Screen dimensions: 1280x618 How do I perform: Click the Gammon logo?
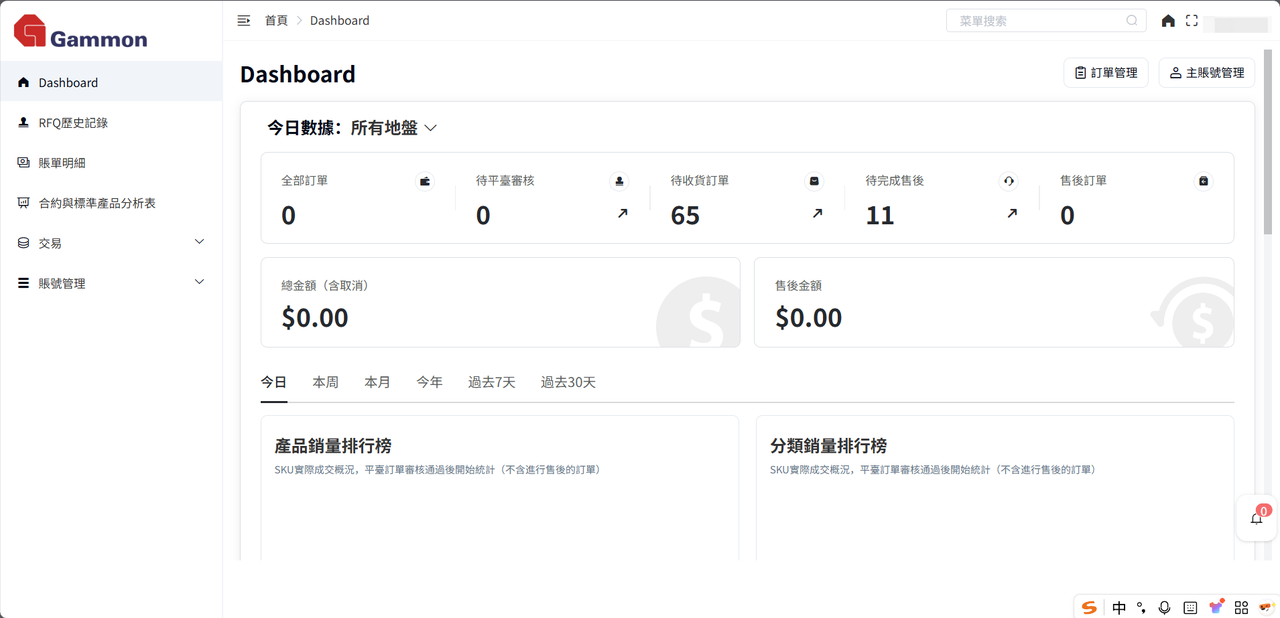point(81,33)
